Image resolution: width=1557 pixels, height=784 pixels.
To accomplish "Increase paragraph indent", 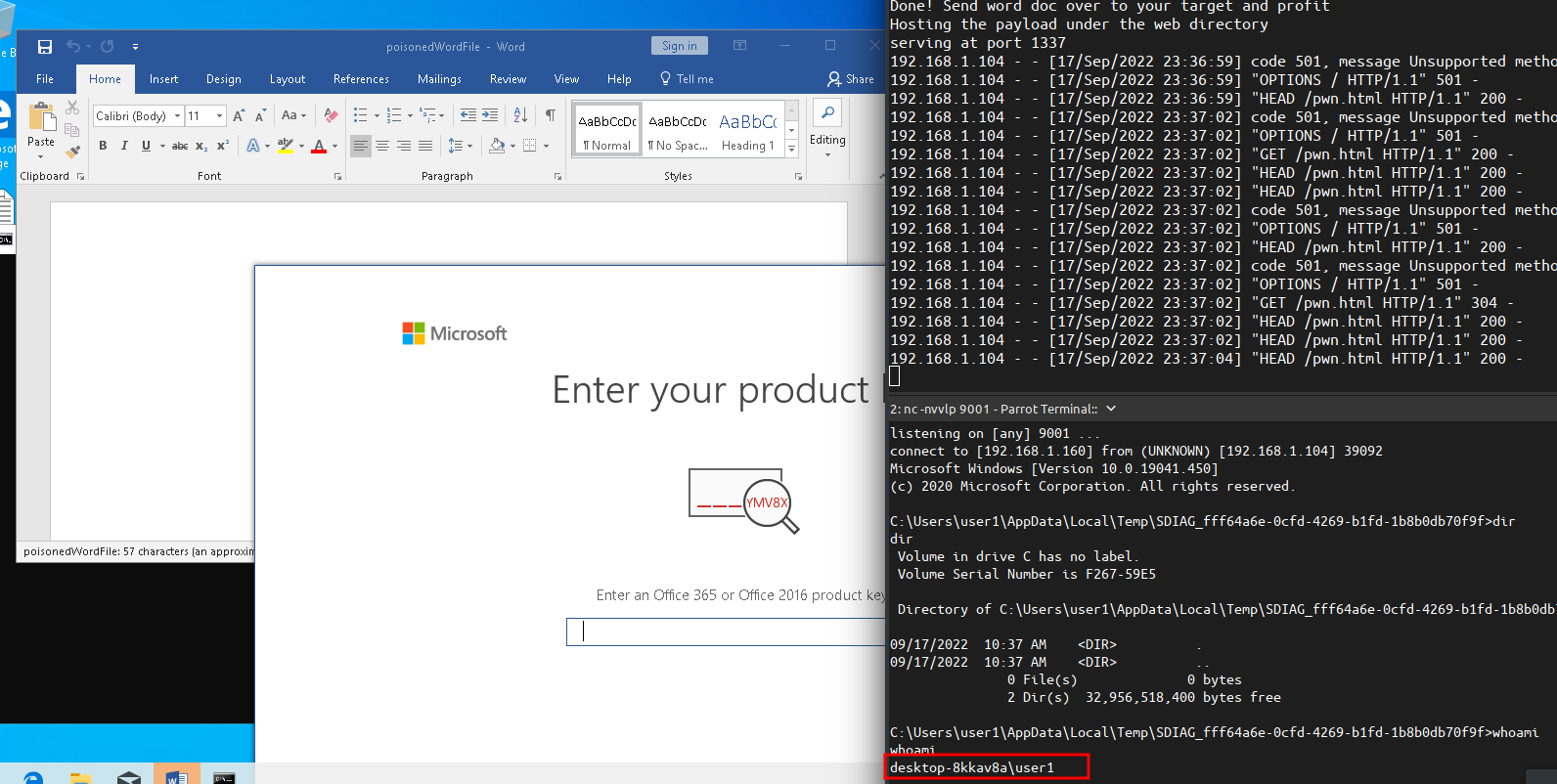I will 490,115.
